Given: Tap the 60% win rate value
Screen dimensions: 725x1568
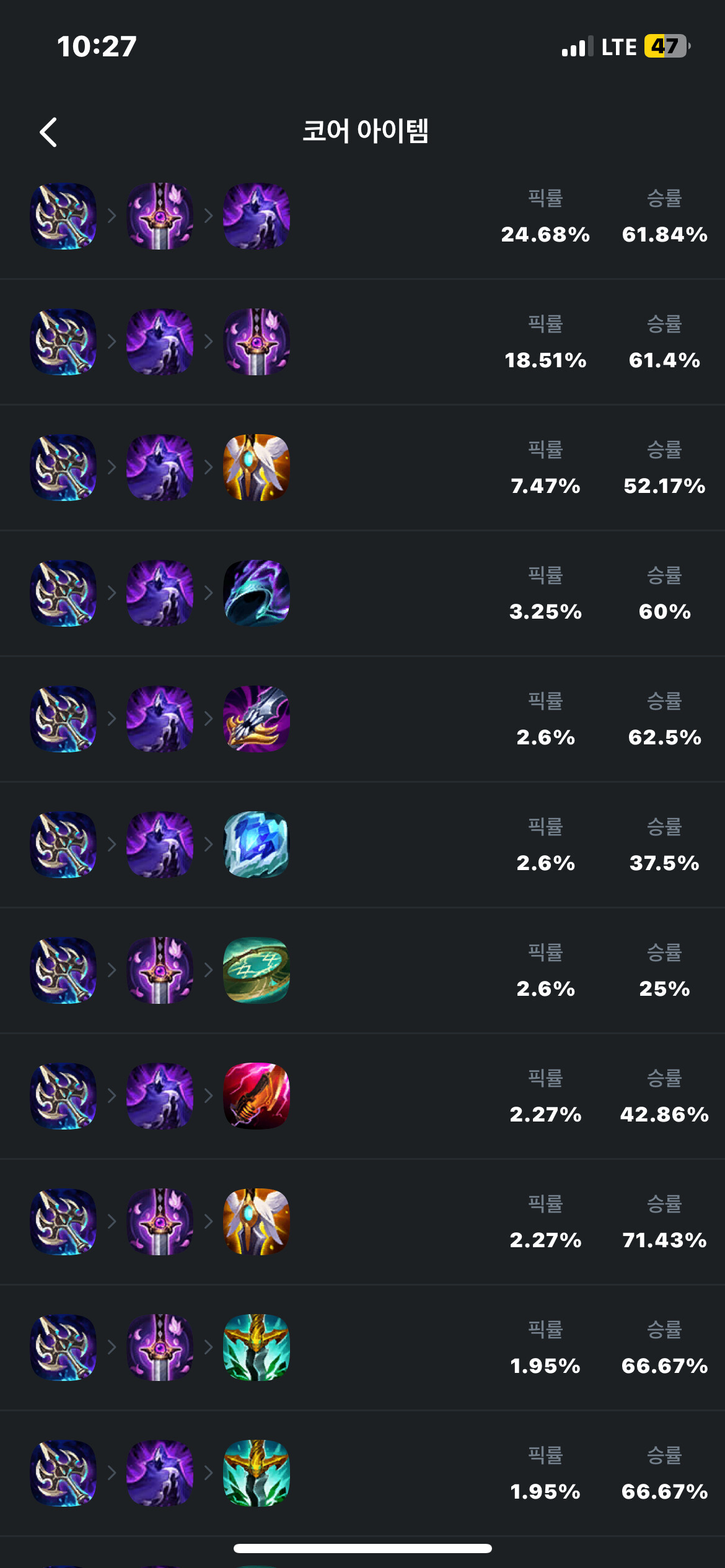Looking at the screenshot, I should 664,612.
